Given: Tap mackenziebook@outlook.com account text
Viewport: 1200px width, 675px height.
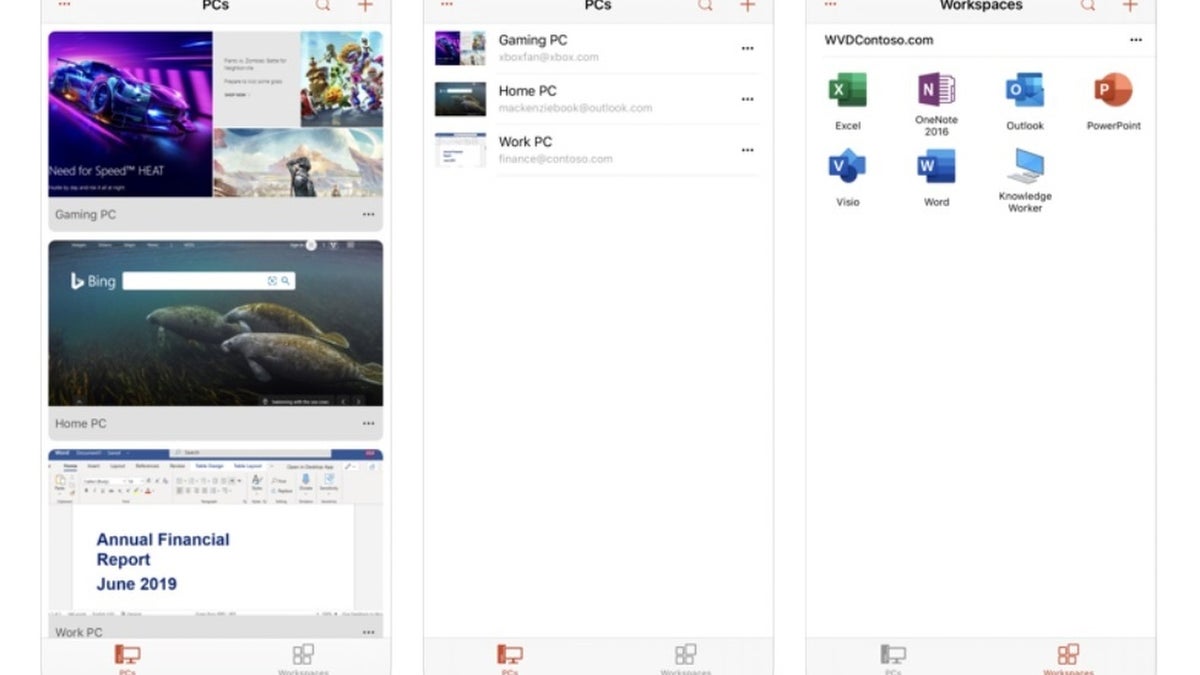Looking at the screenshot, I should point(576,108).
